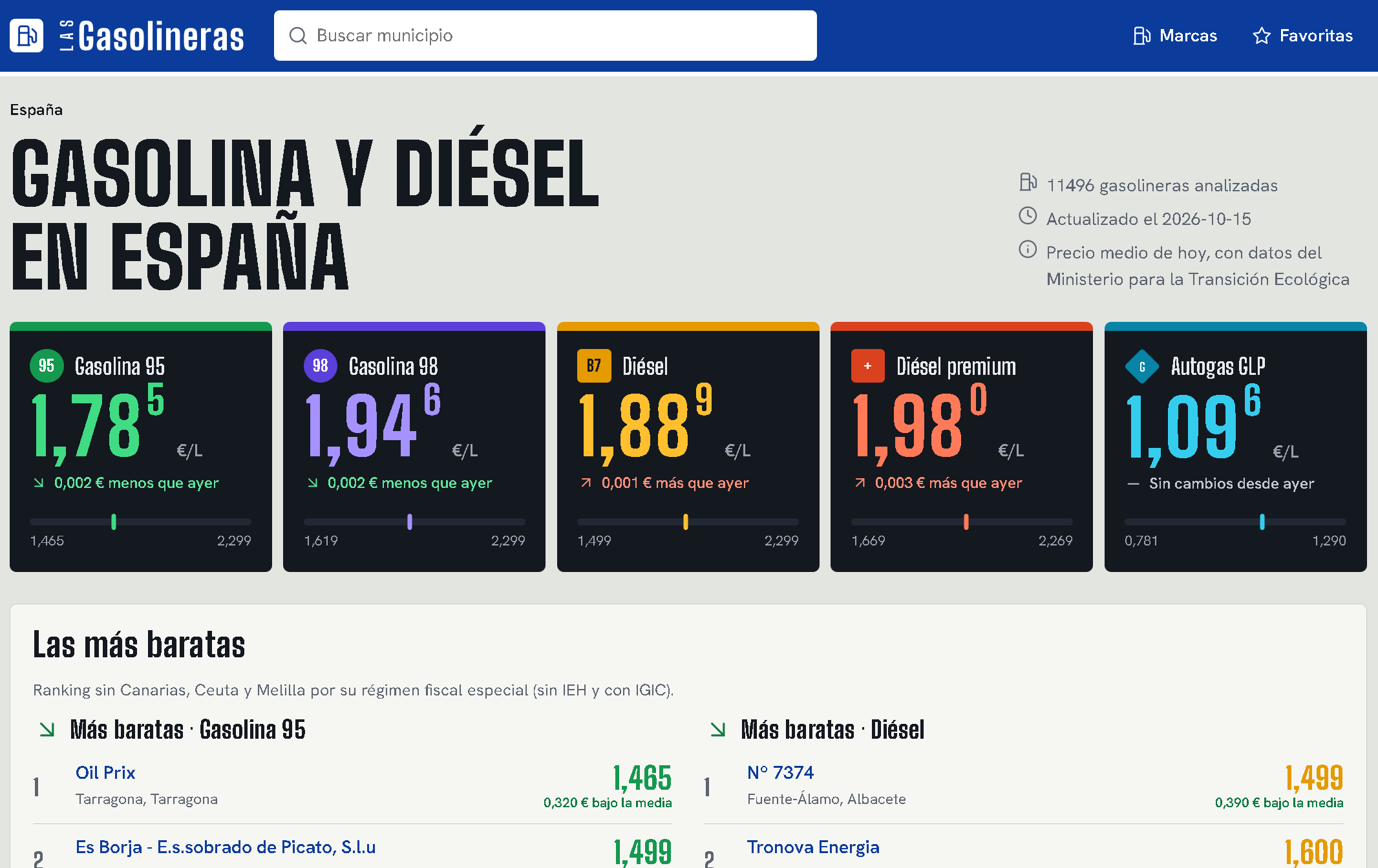Click 'Sin cambios desde ayer' text
1378x868 pixels.
tap(1231, 483)
